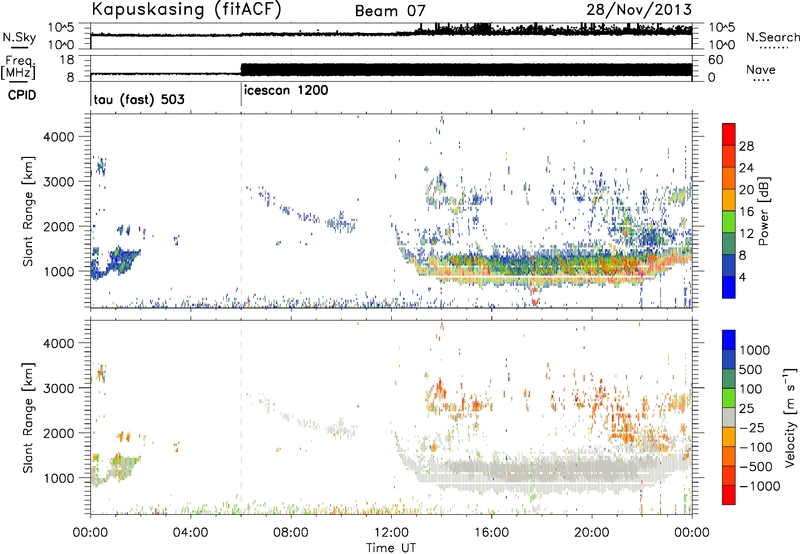Click the 4000 km tick in velocity panel
800x554 pixels.
pyautogui.click(x=58, y=343)
